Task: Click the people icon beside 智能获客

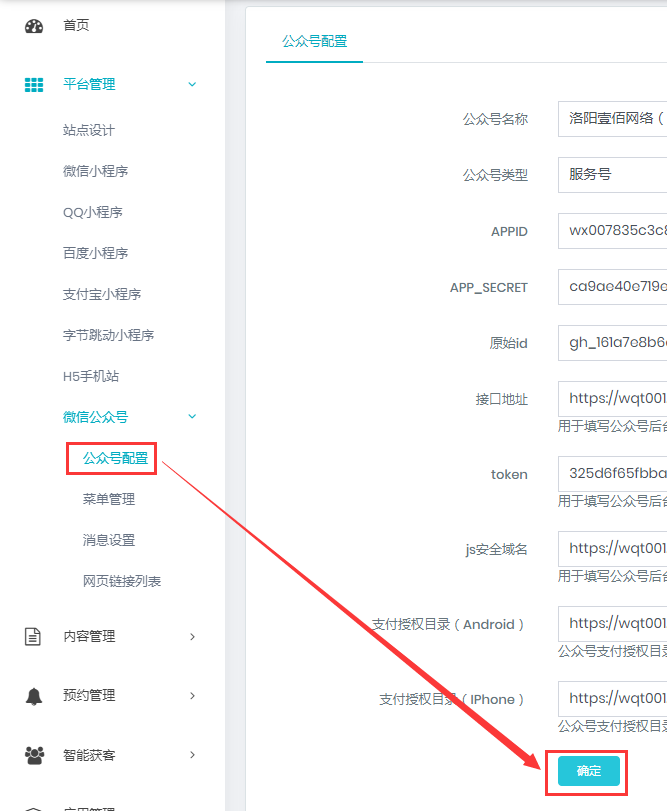Action: click(35, 755)
